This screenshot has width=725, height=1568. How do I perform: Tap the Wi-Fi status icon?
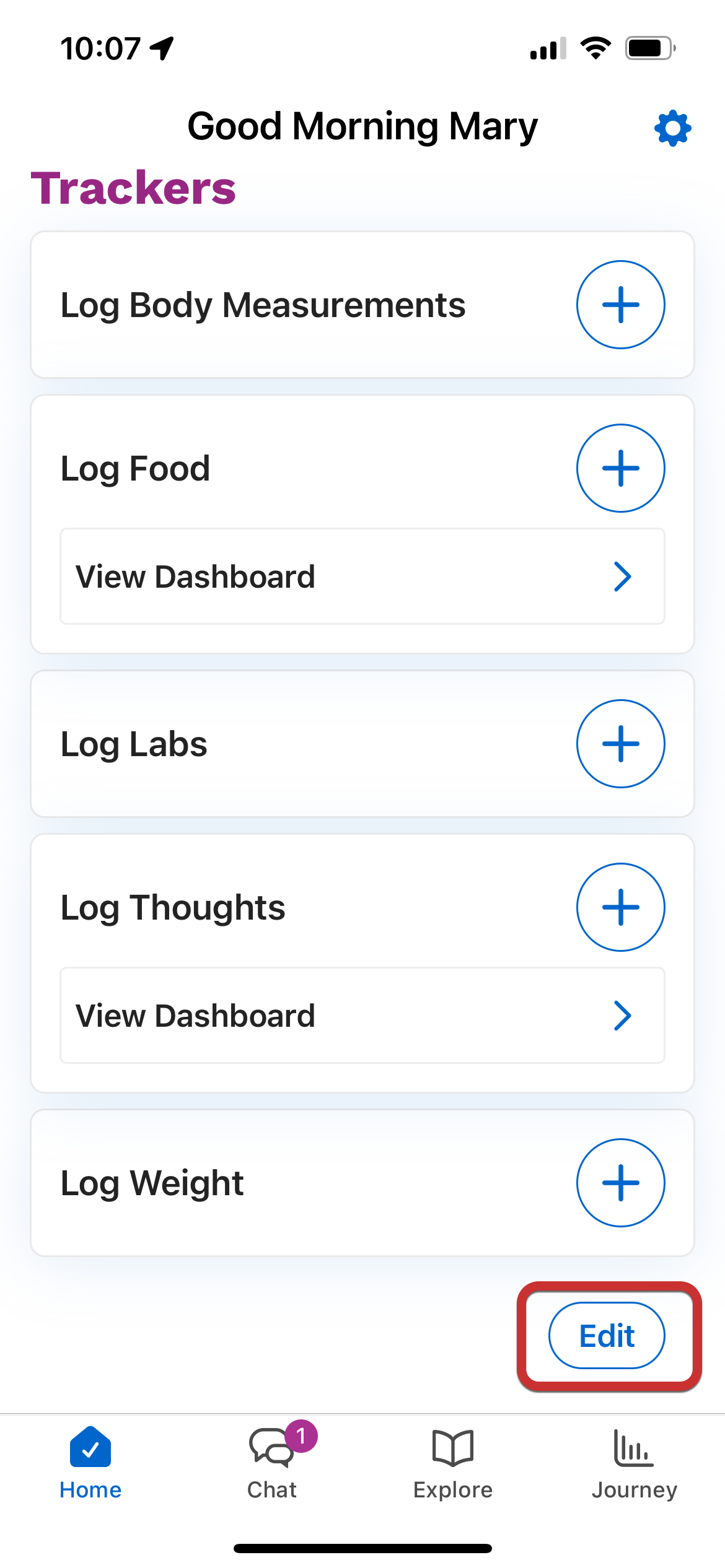(595, 48)
